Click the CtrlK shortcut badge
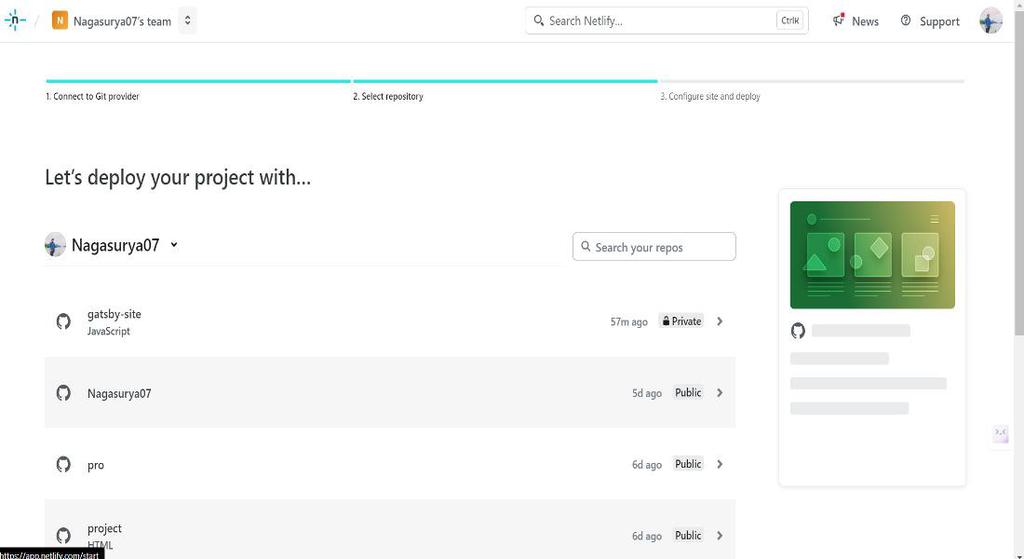Image resolution: width=1024 pixels, height=559 pixels. (790, 21)
